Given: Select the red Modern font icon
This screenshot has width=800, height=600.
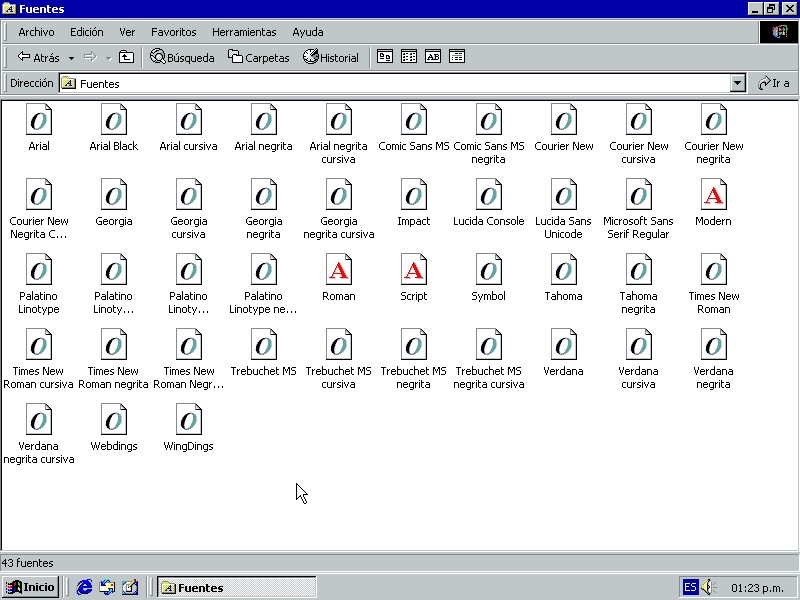Looking at the screenshot, I should point(714,194).
